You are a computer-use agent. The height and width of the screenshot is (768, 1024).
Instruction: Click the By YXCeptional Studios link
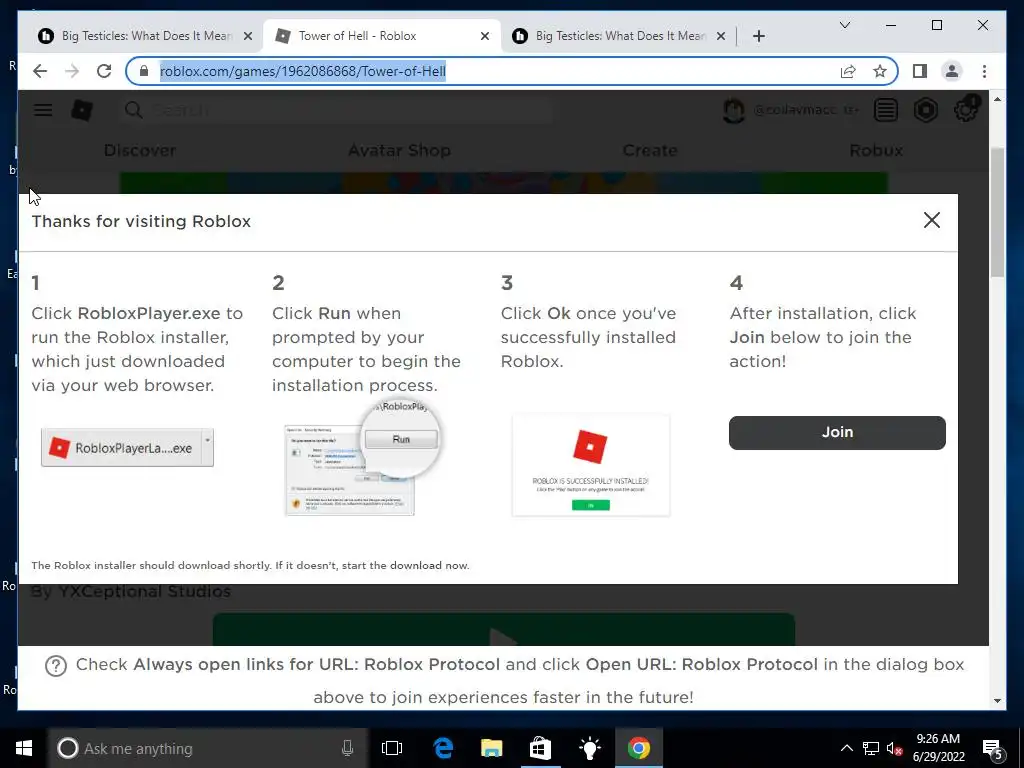tap(131, 592)
